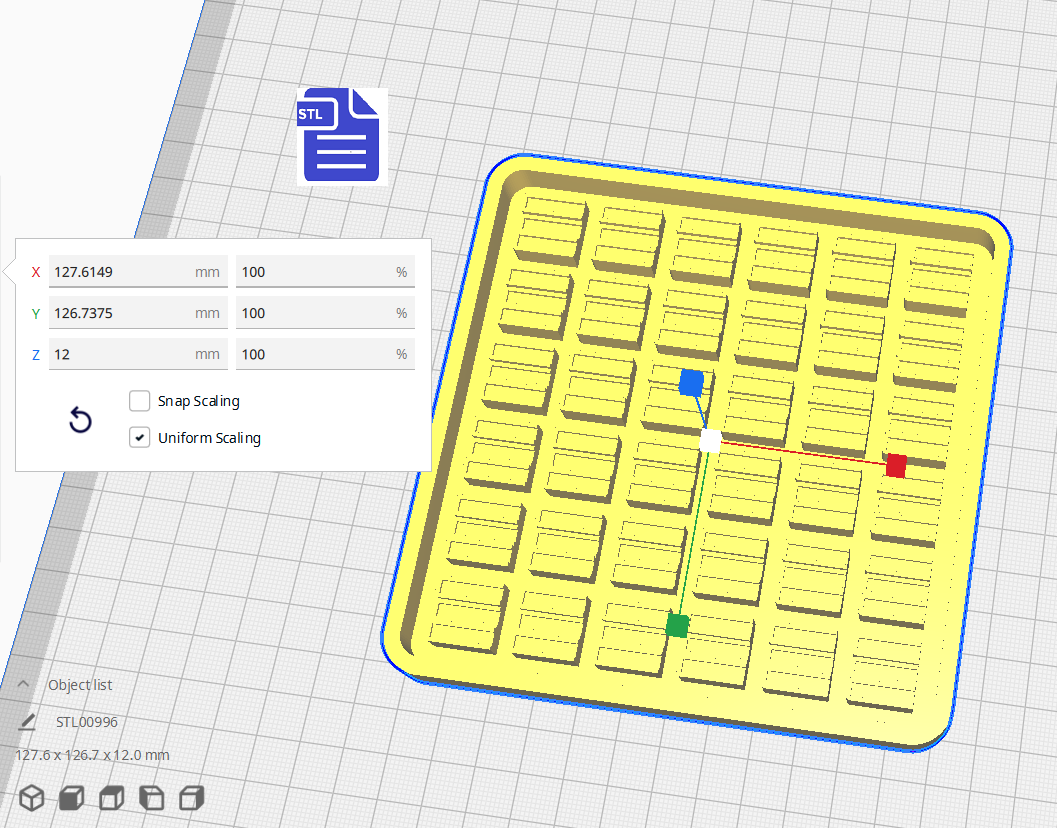Click the Y dimension mm input field

pos(120,313)
